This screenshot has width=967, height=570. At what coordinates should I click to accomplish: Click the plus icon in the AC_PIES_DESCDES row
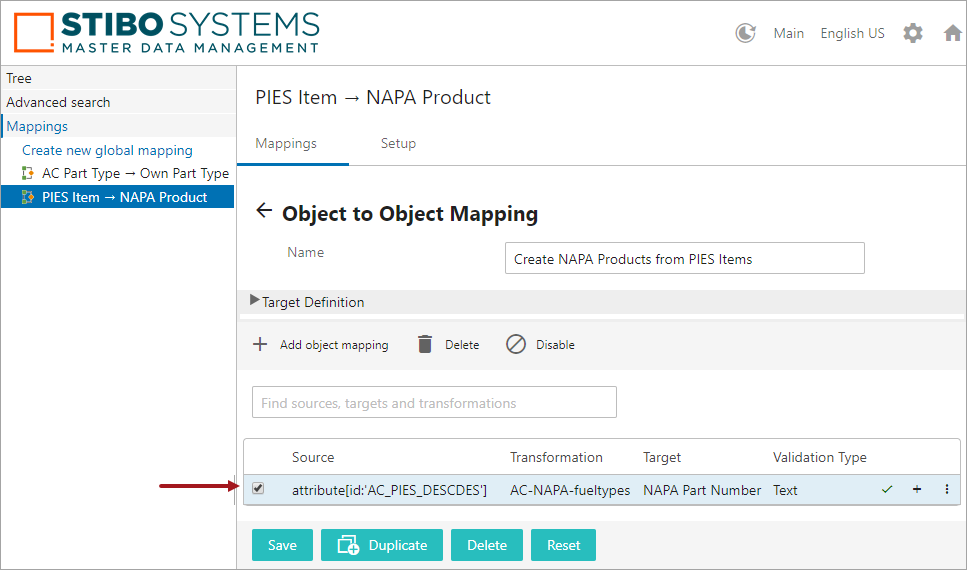tap(917, 489)
